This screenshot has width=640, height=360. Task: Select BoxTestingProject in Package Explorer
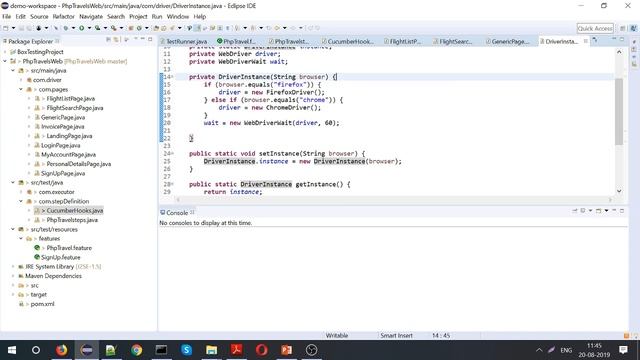click(40, 52)
